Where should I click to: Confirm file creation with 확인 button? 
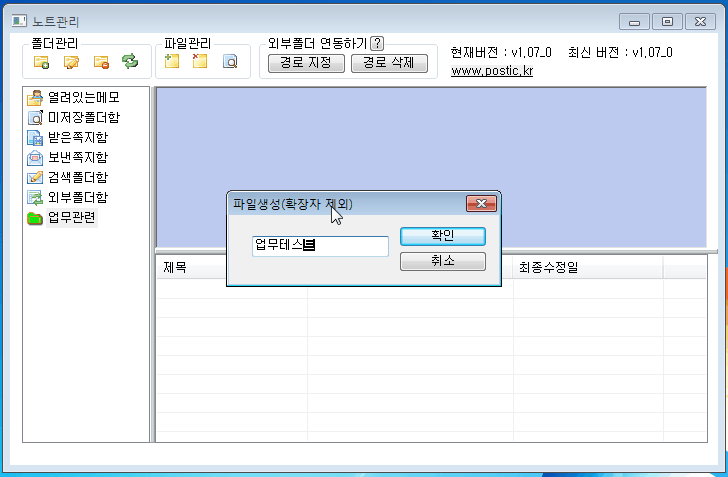(x=442, y=236)
